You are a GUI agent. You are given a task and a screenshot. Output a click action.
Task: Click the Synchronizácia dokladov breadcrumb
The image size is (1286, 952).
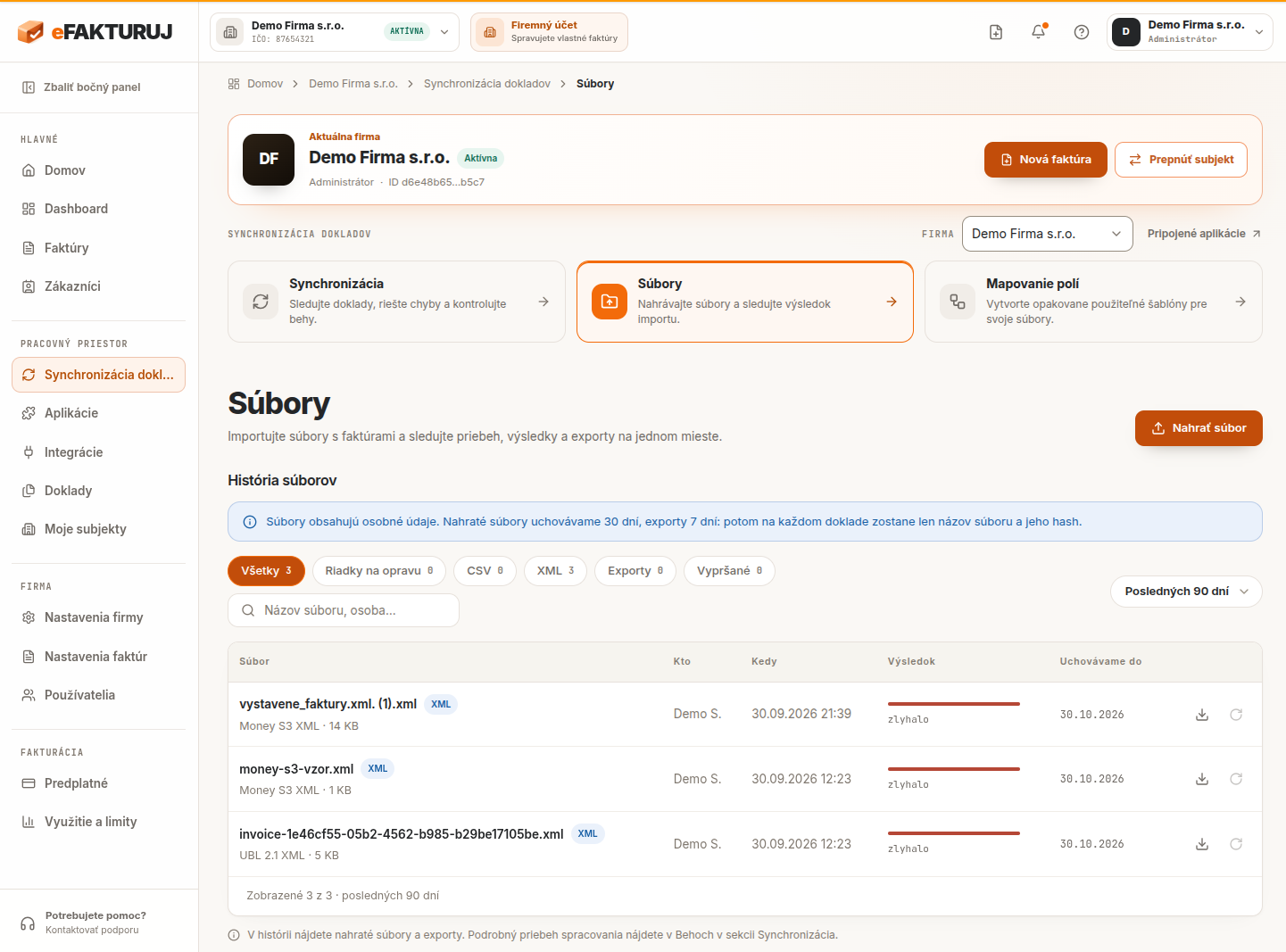click(487, 84)
